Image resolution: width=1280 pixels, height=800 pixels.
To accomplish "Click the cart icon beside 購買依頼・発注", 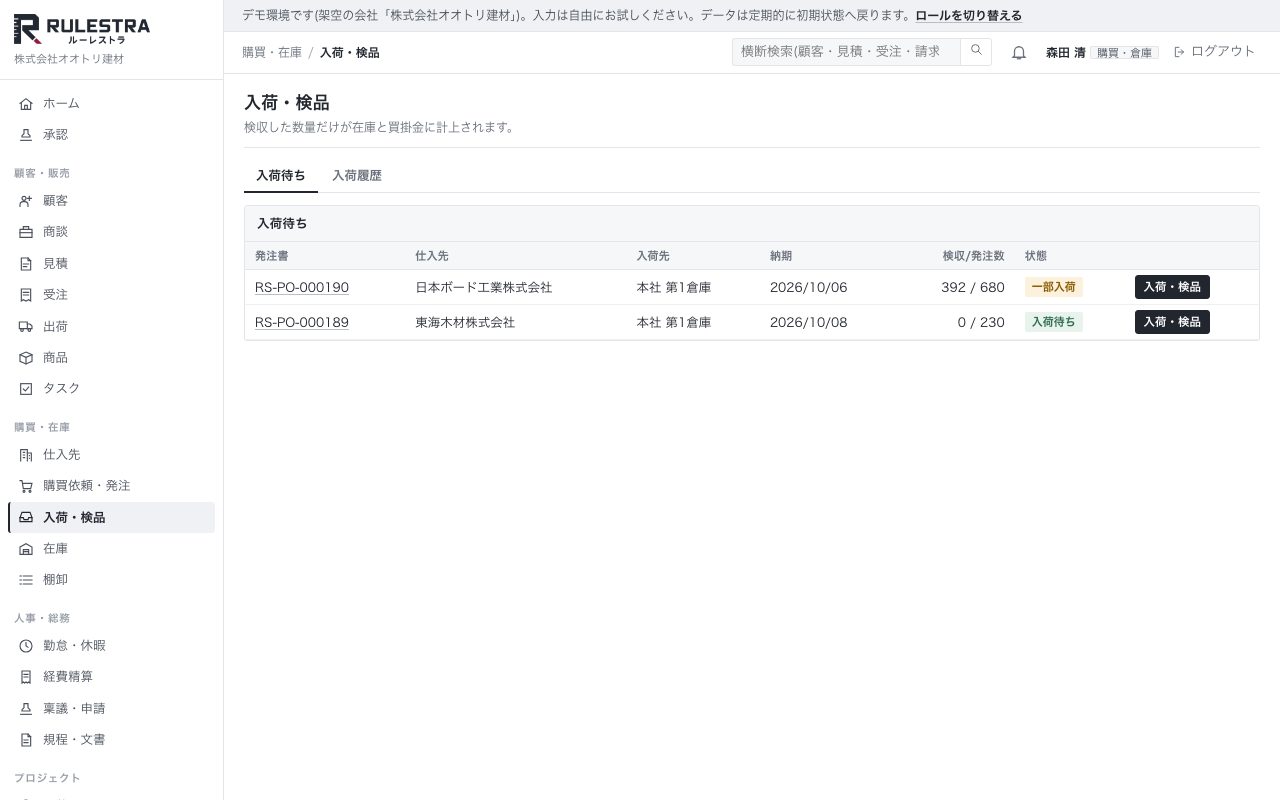I will point(26,486).
